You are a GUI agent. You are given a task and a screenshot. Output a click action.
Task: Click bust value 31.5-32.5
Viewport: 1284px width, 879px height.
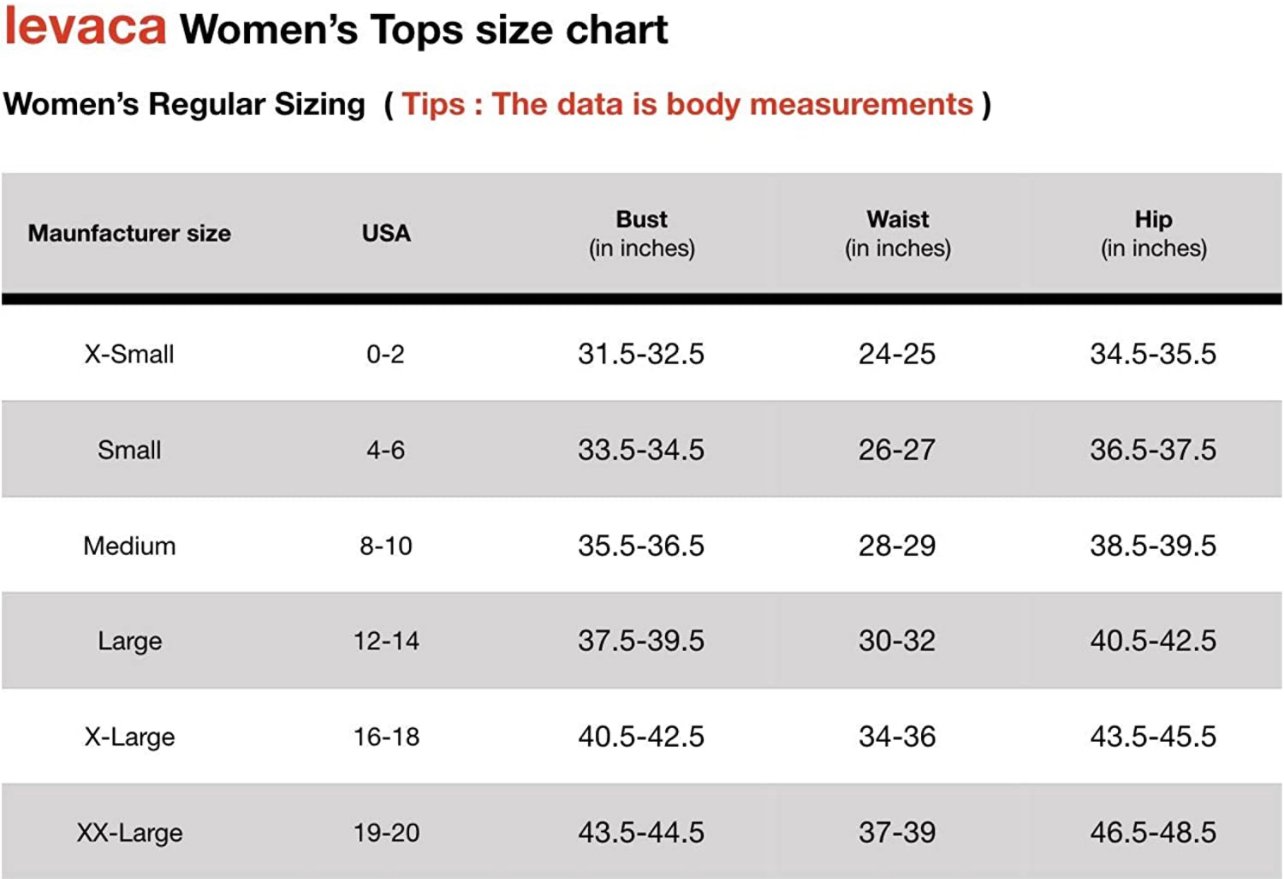click(x=641, y=354)
